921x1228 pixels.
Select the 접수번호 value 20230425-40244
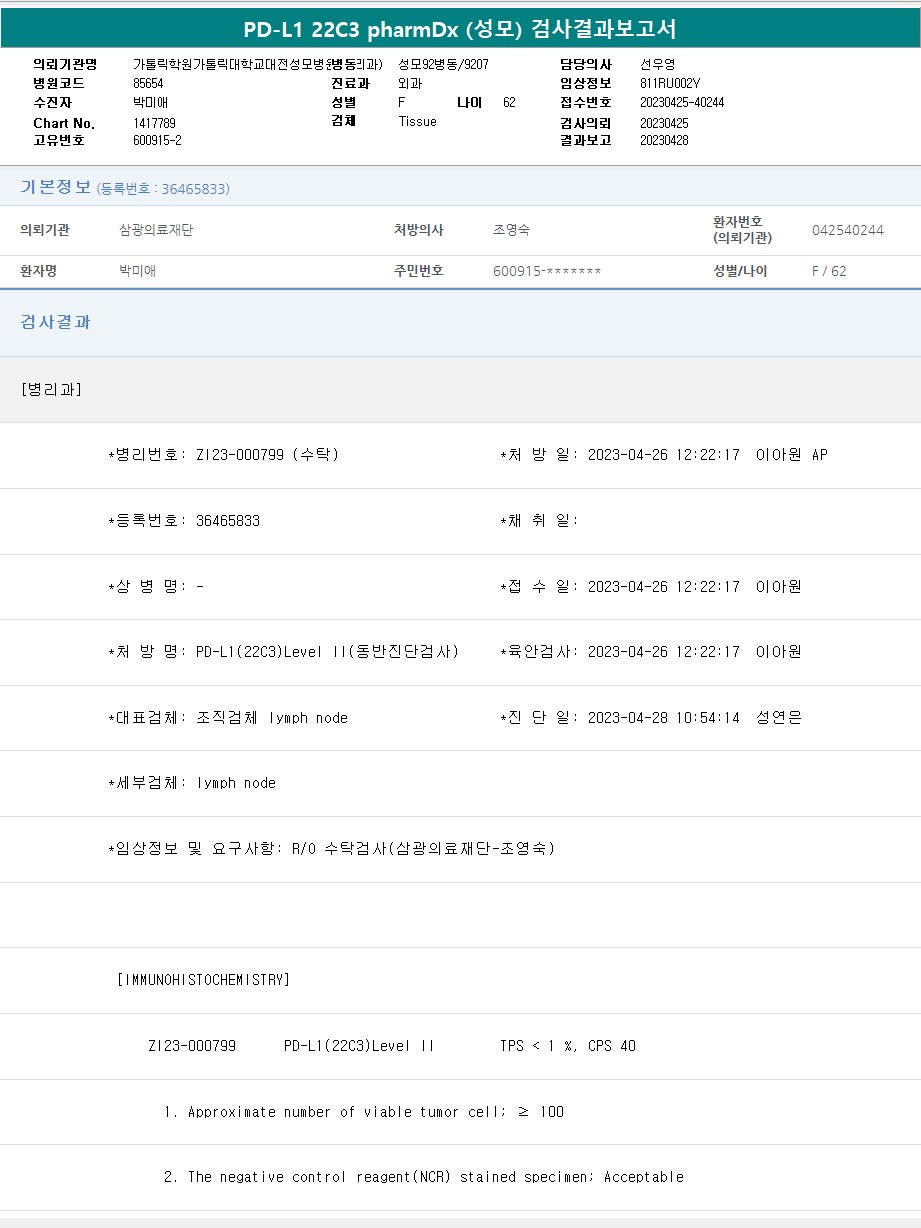(x=682, y=103)
